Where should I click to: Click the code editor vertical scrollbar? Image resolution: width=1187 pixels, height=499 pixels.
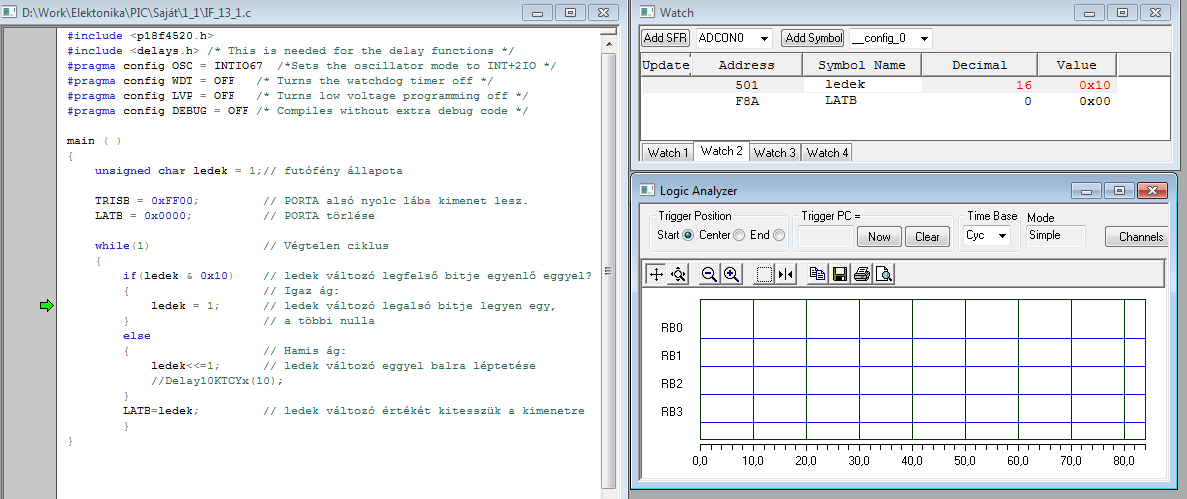click(609, 264)
